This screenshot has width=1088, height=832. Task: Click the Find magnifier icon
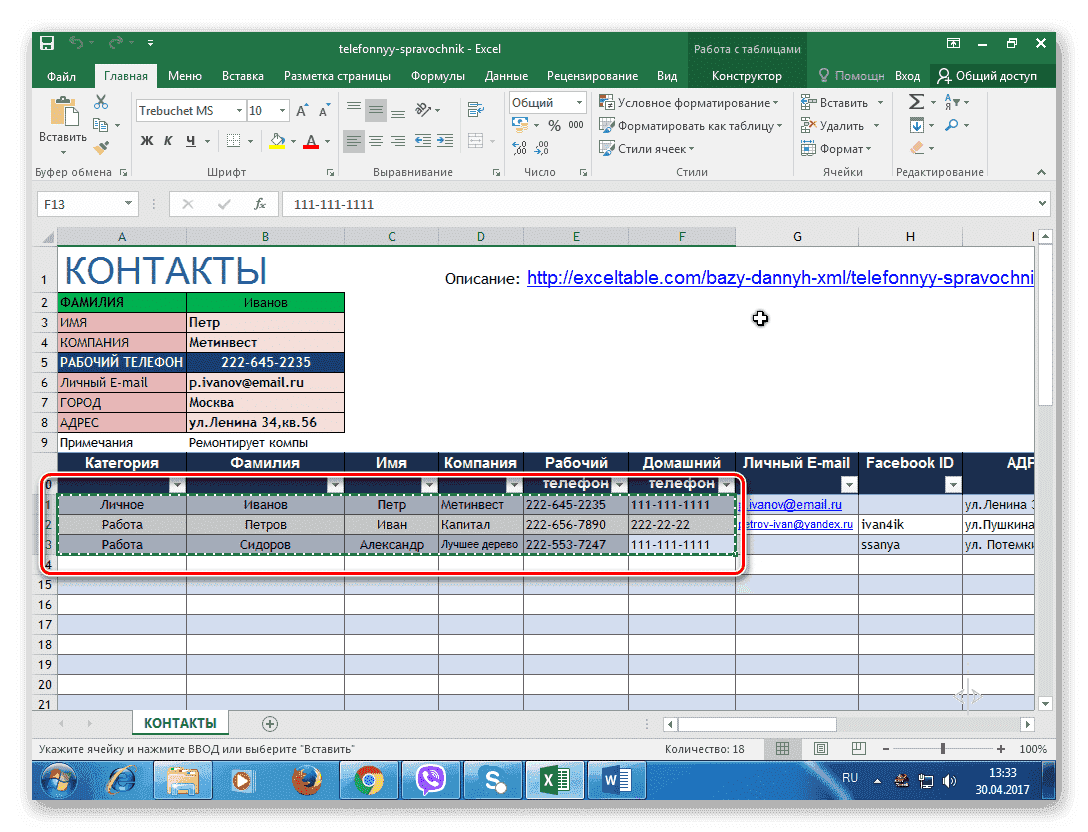(951, 125)
